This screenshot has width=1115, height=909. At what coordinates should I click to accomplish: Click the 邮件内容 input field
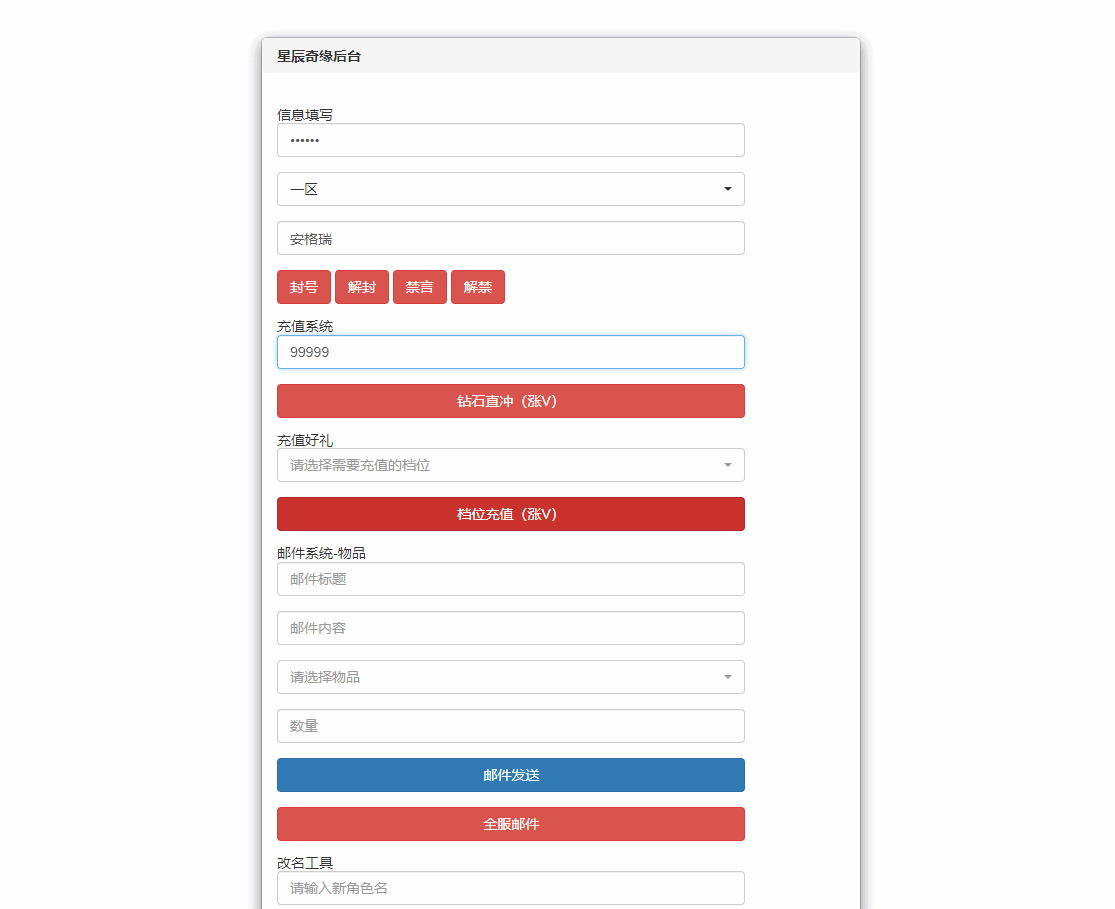coord(510,628)
